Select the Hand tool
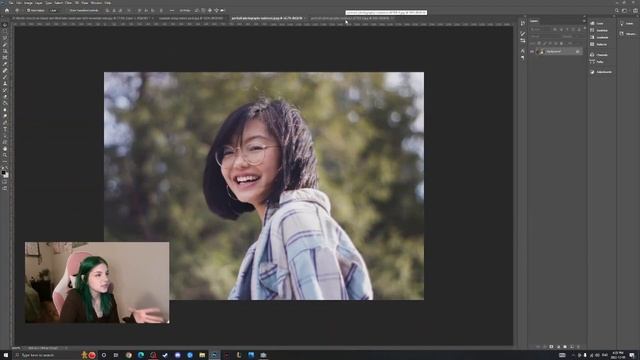 [x=5, y=149]
